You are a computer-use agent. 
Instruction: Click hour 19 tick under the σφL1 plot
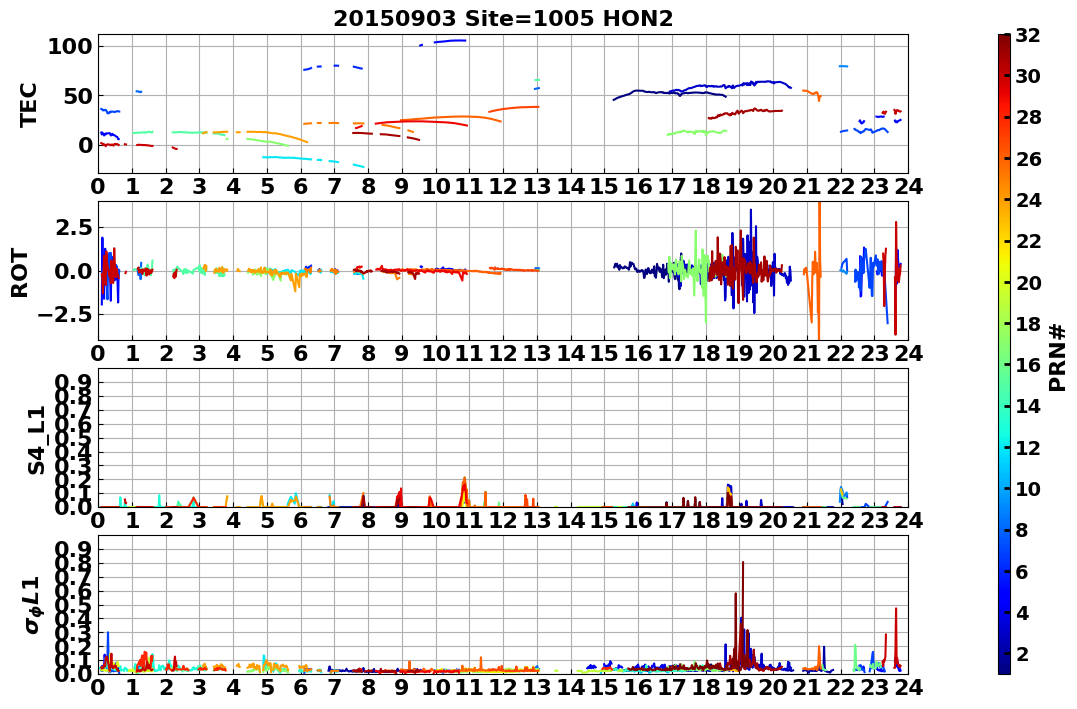point(739,687)
